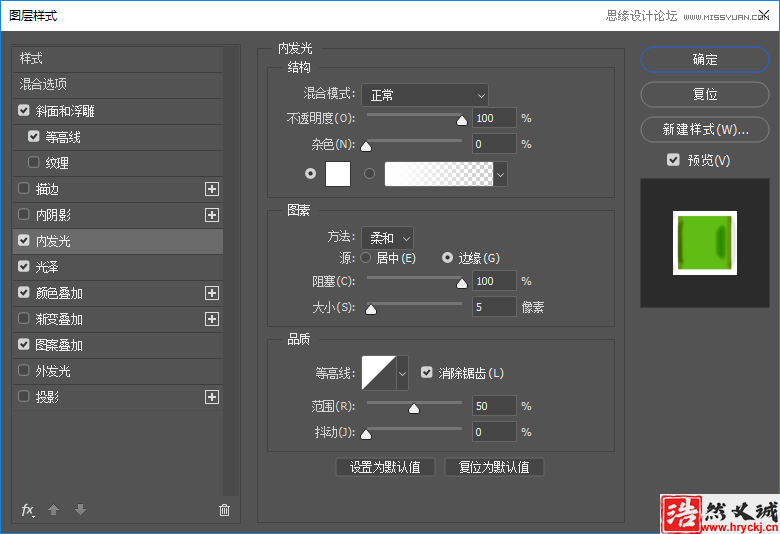The image size is (780, 534).
Task: Enable the 外发光 checkbox
Action: pyautogui.click(x=24, y=370)
